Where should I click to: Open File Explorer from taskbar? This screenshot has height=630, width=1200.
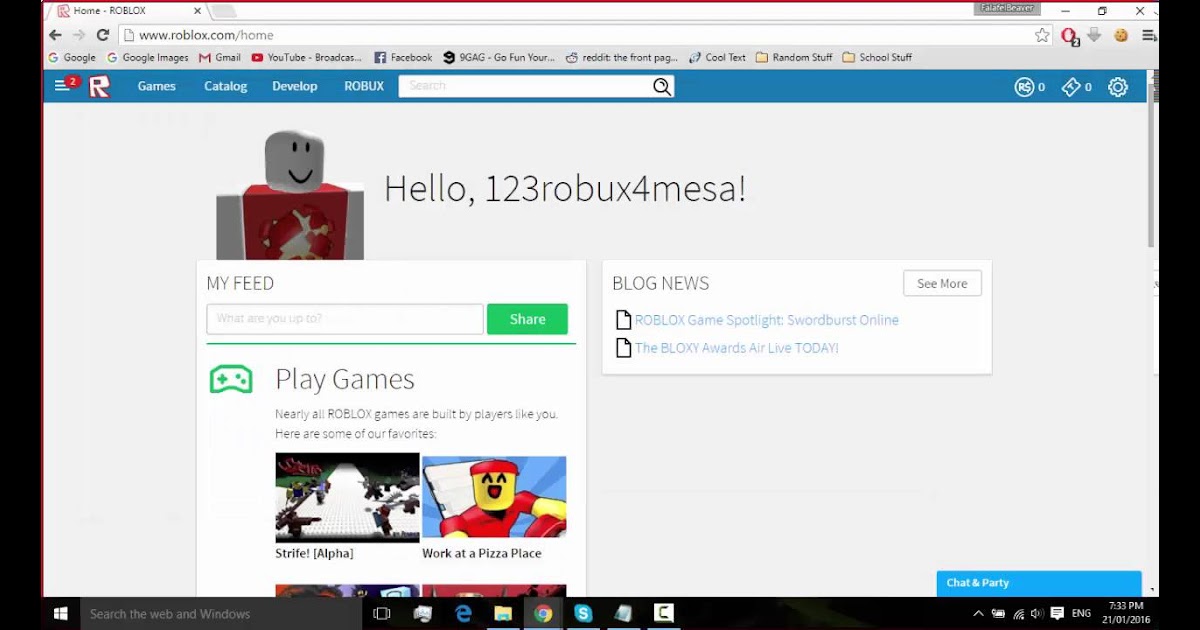(x=503, y=613)
